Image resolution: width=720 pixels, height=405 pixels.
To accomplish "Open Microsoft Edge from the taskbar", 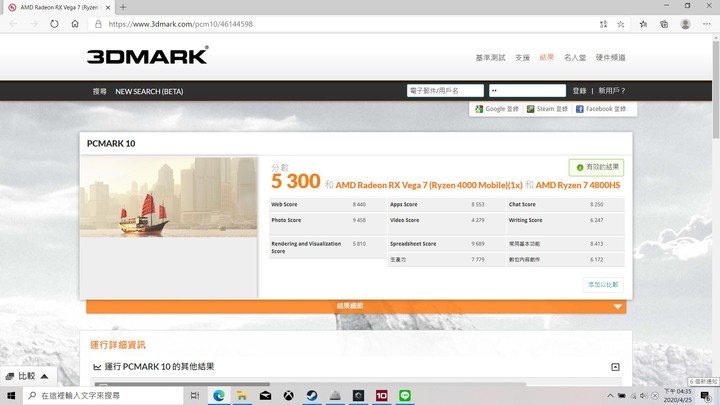I will tap(219, 395).
